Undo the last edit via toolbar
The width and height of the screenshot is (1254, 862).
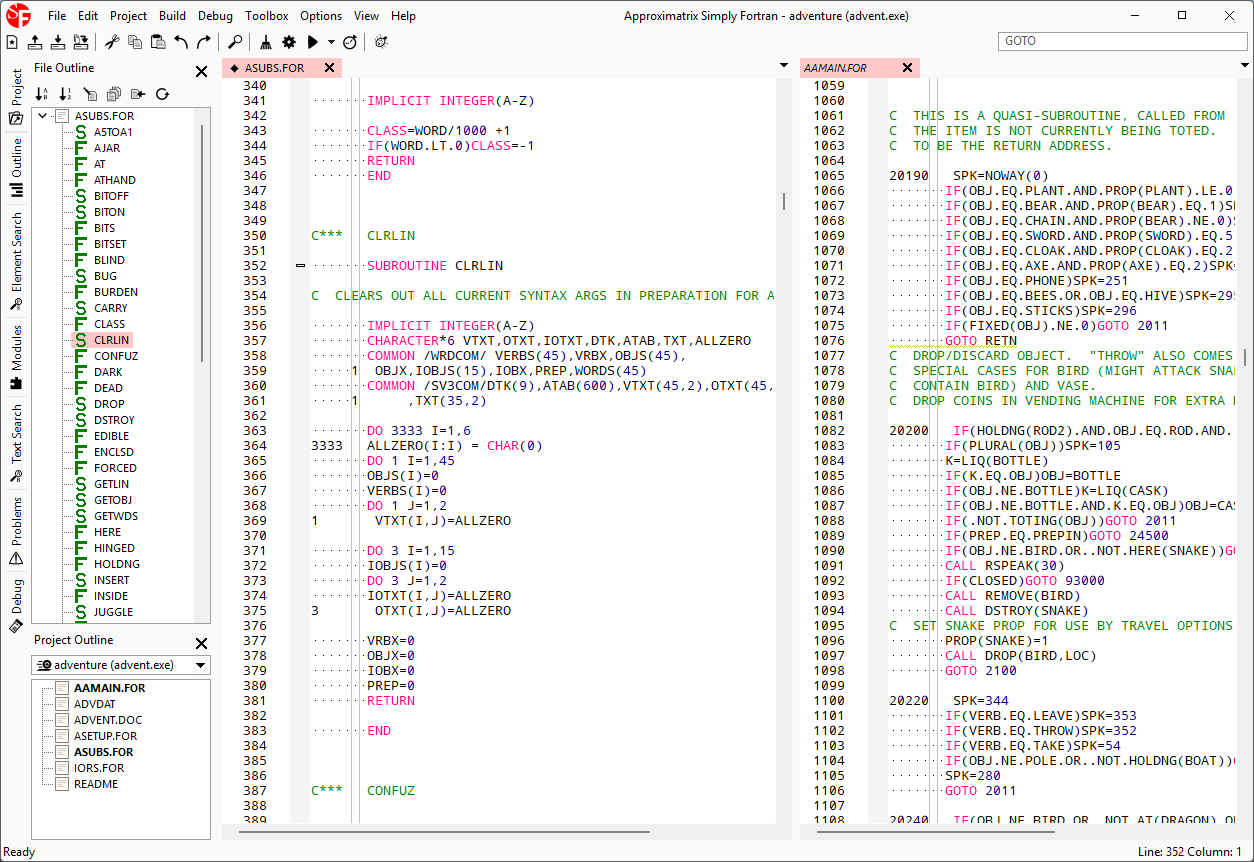[x=181, y=42]
